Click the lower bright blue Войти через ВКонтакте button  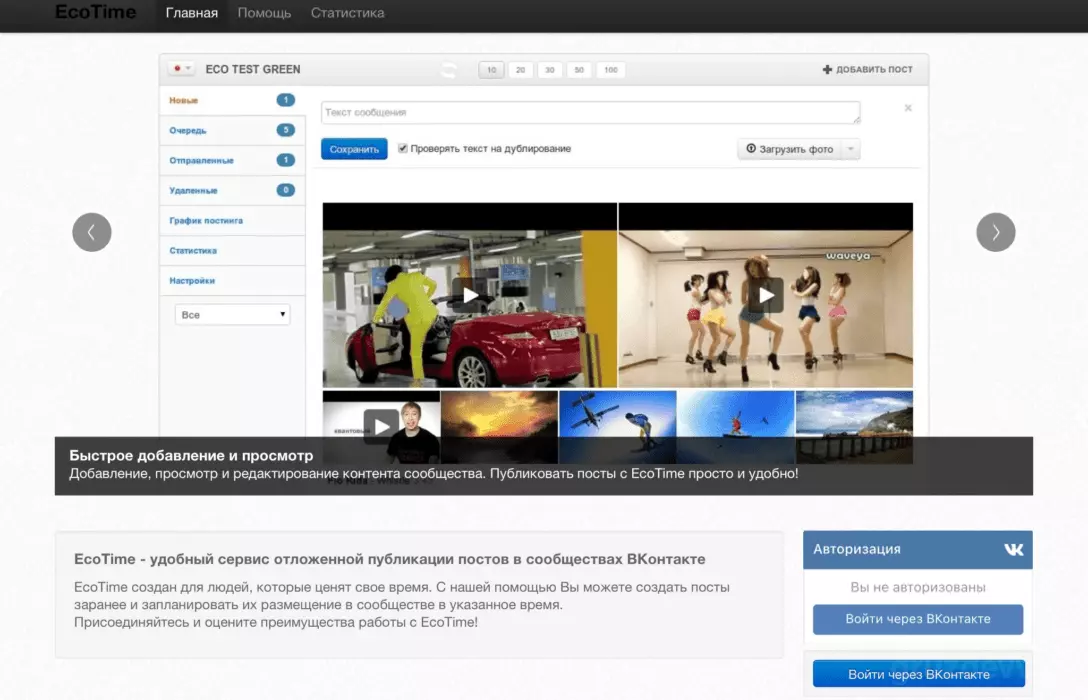pos(919,674)
